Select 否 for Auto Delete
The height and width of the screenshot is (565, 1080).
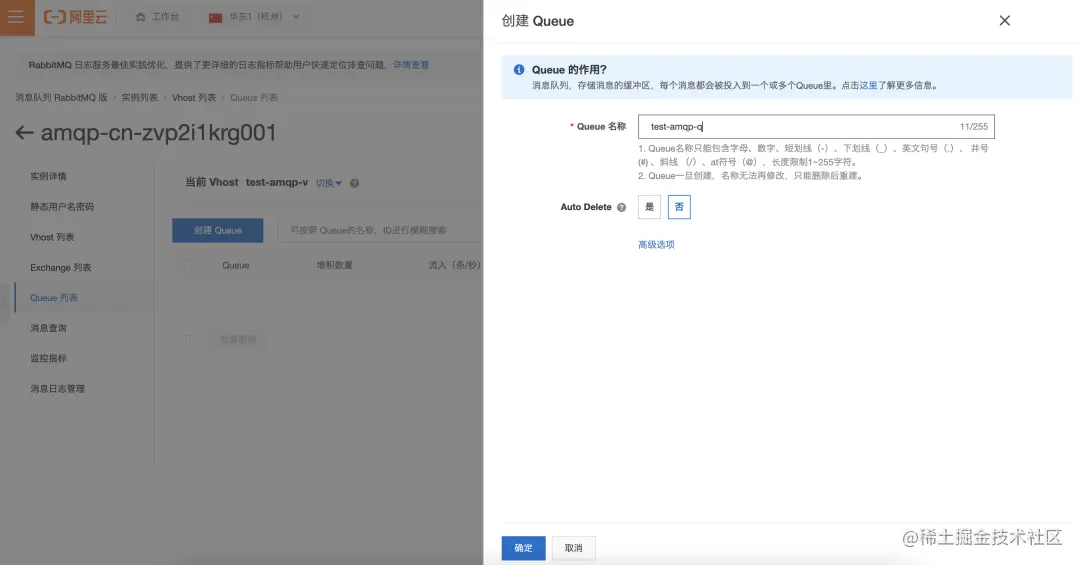pos(679,207)
